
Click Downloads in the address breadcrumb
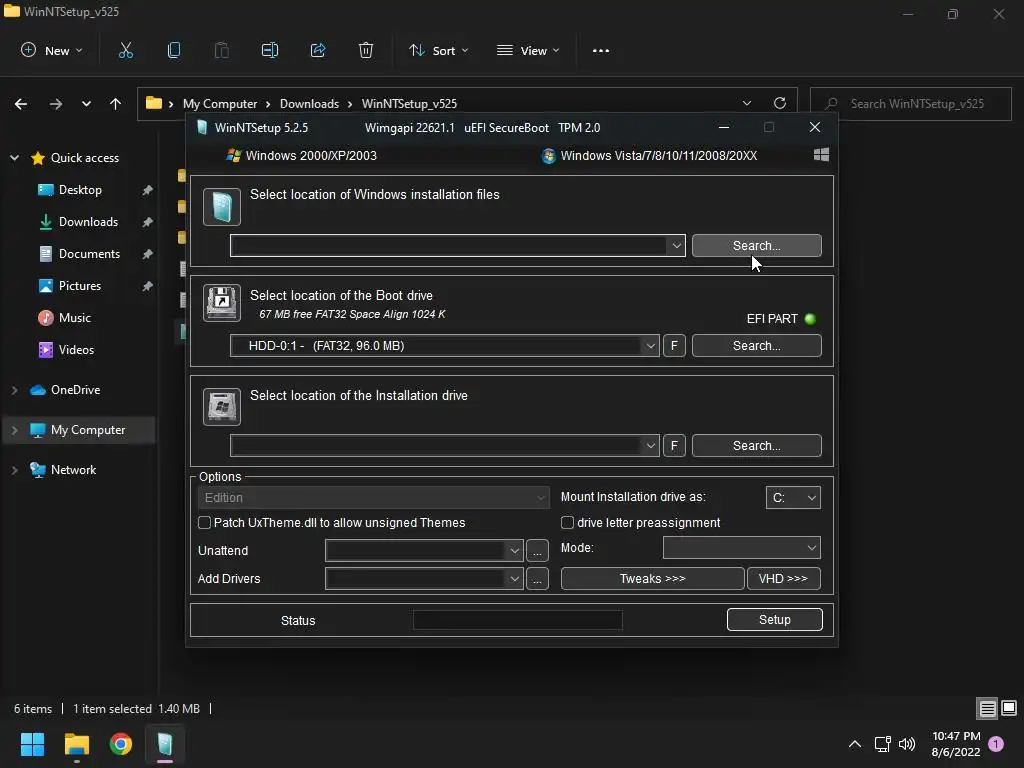(309, 104)
